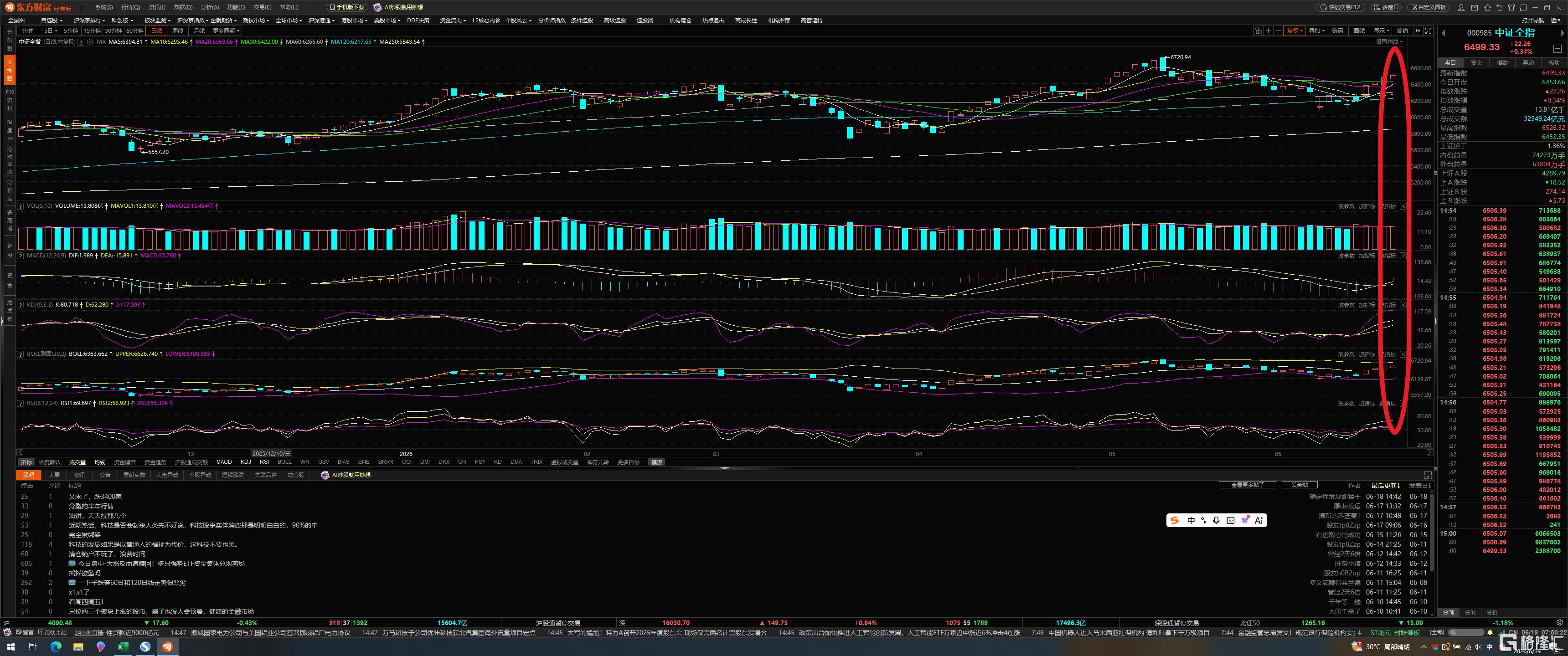Open the skin theme shirt icon
Image resolution: width=1568 pixels, height=656 pixels.
[1511, 8]
